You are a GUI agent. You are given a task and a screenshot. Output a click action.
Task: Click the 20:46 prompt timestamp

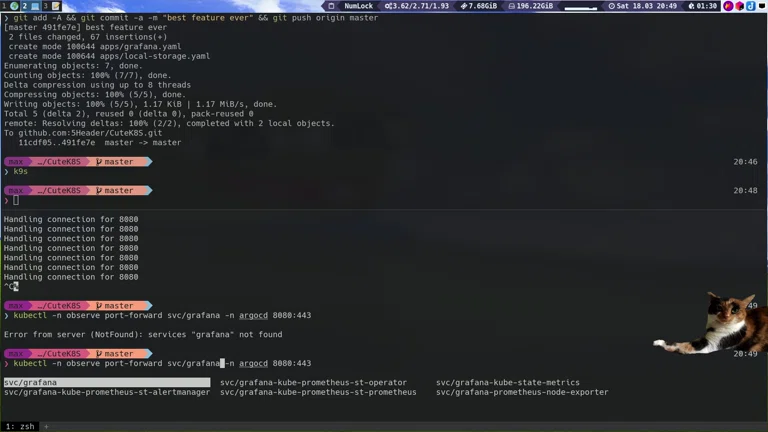pos(745,162)
